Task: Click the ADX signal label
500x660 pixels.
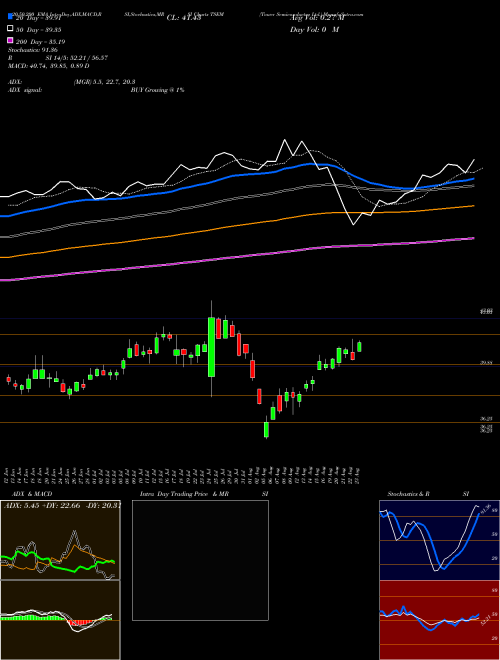Action: 25,90
